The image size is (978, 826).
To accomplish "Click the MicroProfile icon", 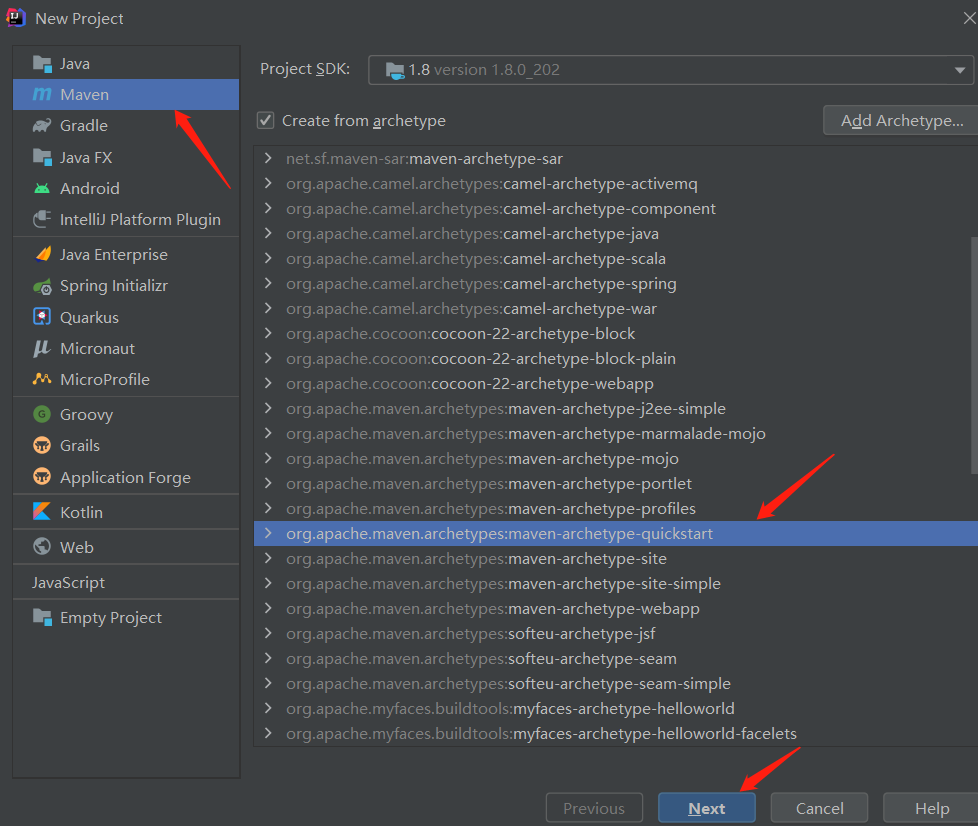I will click(42, 379).
